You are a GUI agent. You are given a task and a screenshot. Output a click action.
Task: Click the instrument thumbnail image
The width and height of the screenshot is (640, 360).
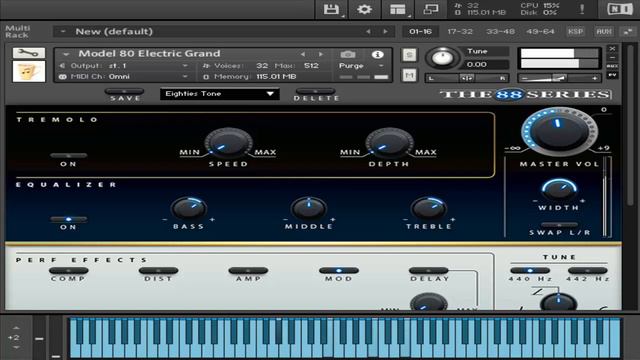[29, 71]
